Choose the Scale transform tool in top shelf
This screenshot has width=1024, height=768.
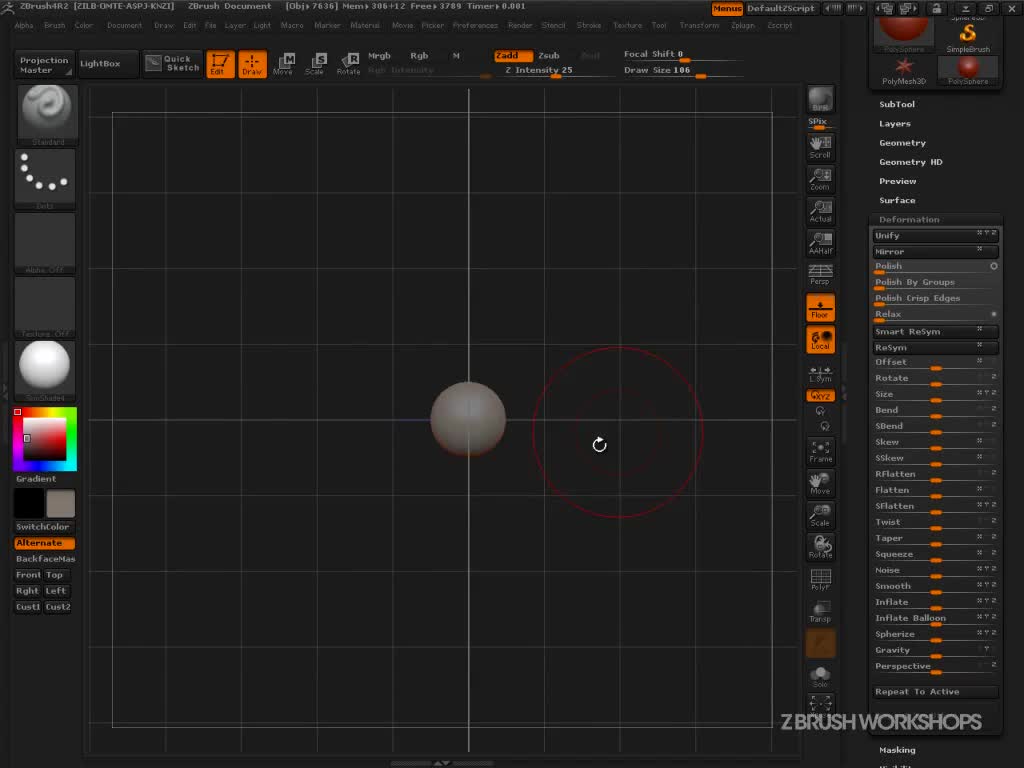click(x=315, y=64)
